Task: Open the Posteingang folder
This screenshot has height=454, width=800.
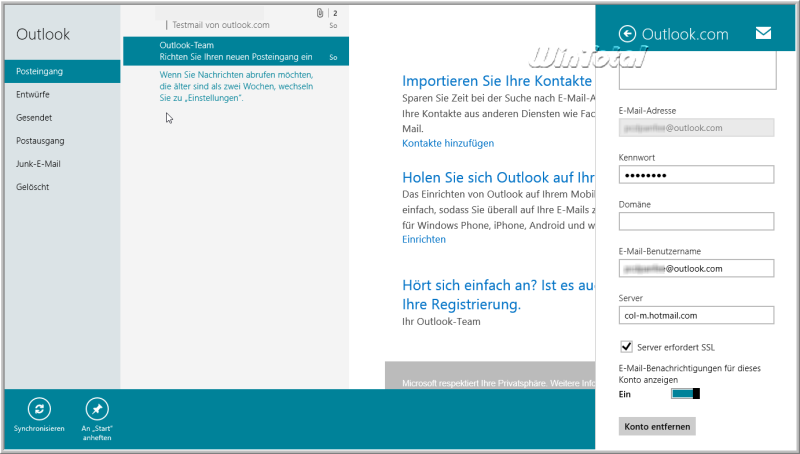Action: 62,71
